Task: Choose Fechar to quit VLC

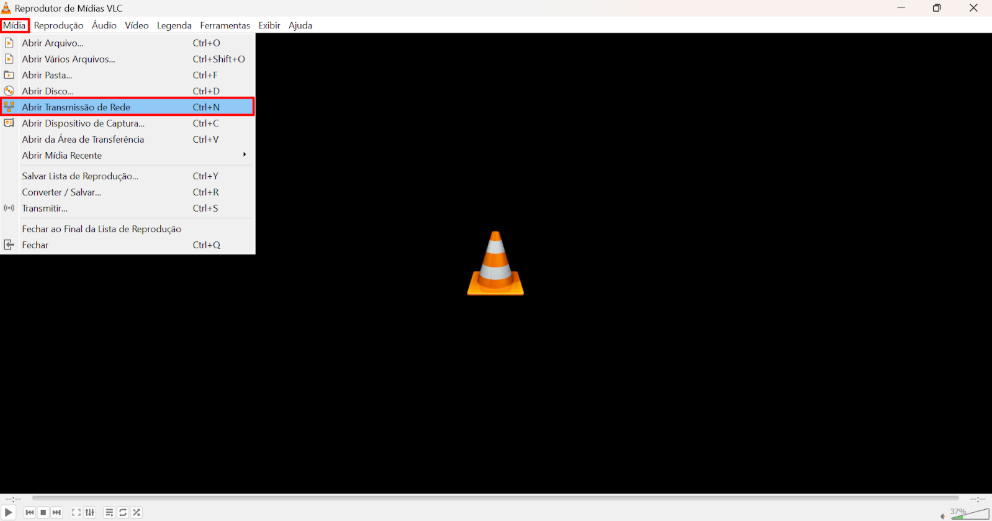Action: (128, 245)
